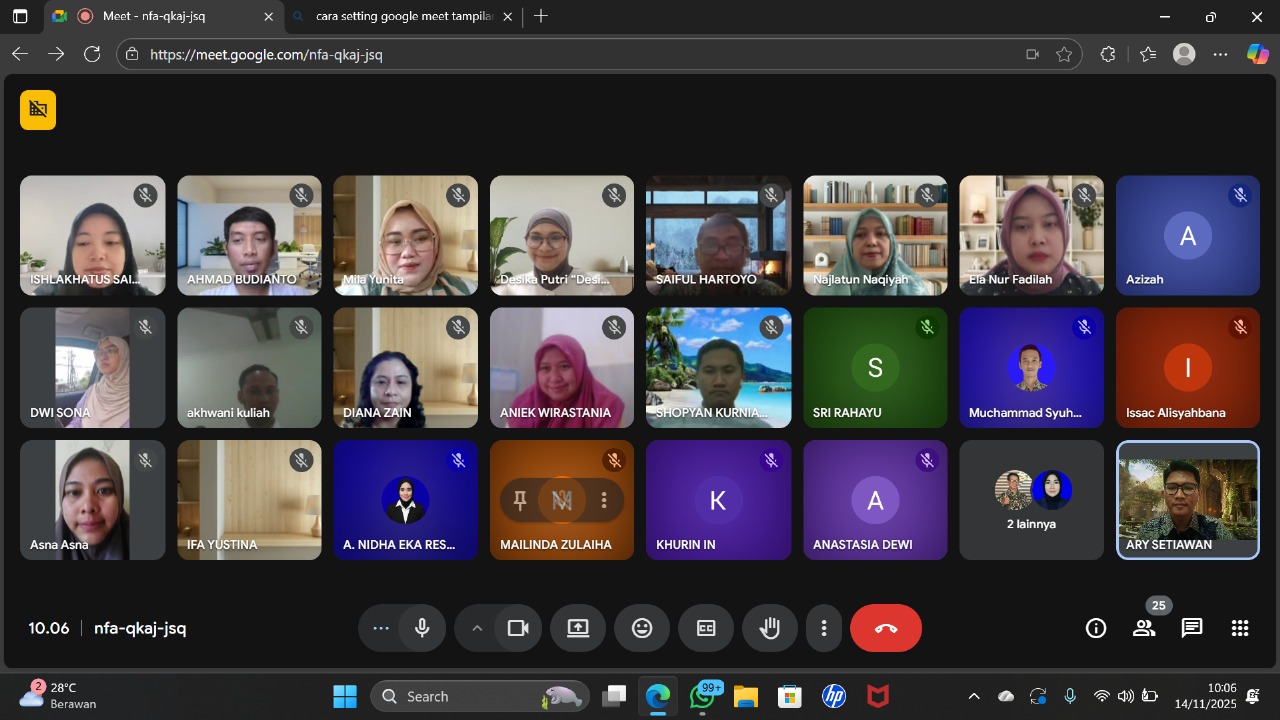Expand camera settings with the up chevron

point(477,628)
